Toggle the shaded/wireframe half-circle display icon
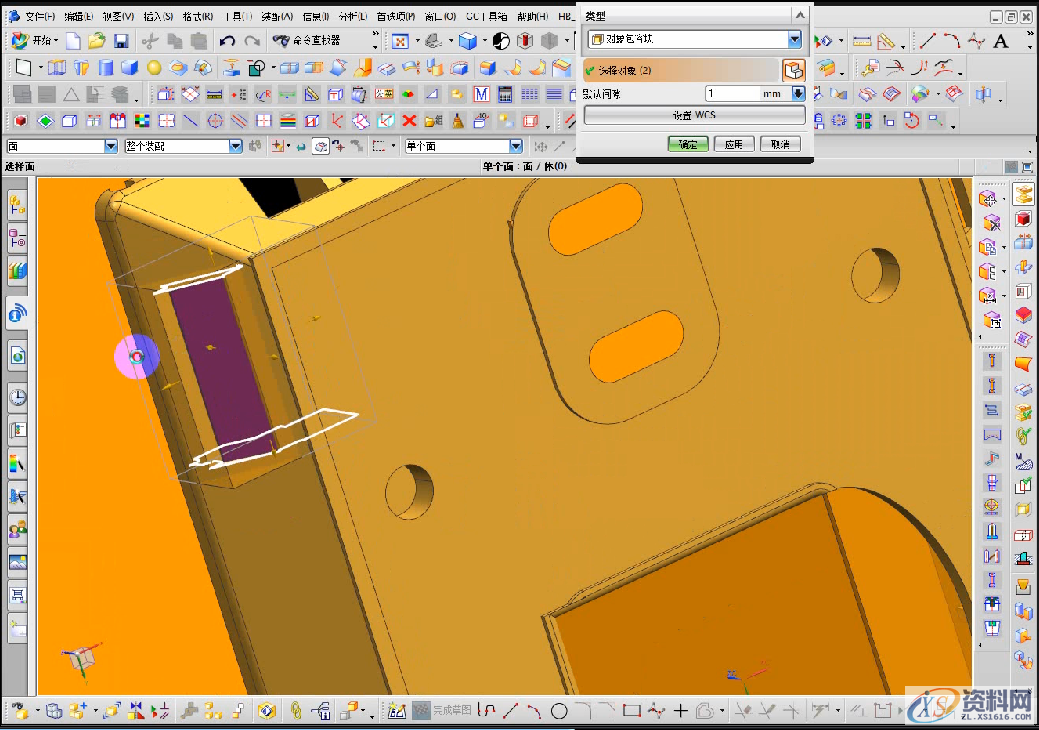The width and height of the screenshot is (1039, 730). pos(501,41)
